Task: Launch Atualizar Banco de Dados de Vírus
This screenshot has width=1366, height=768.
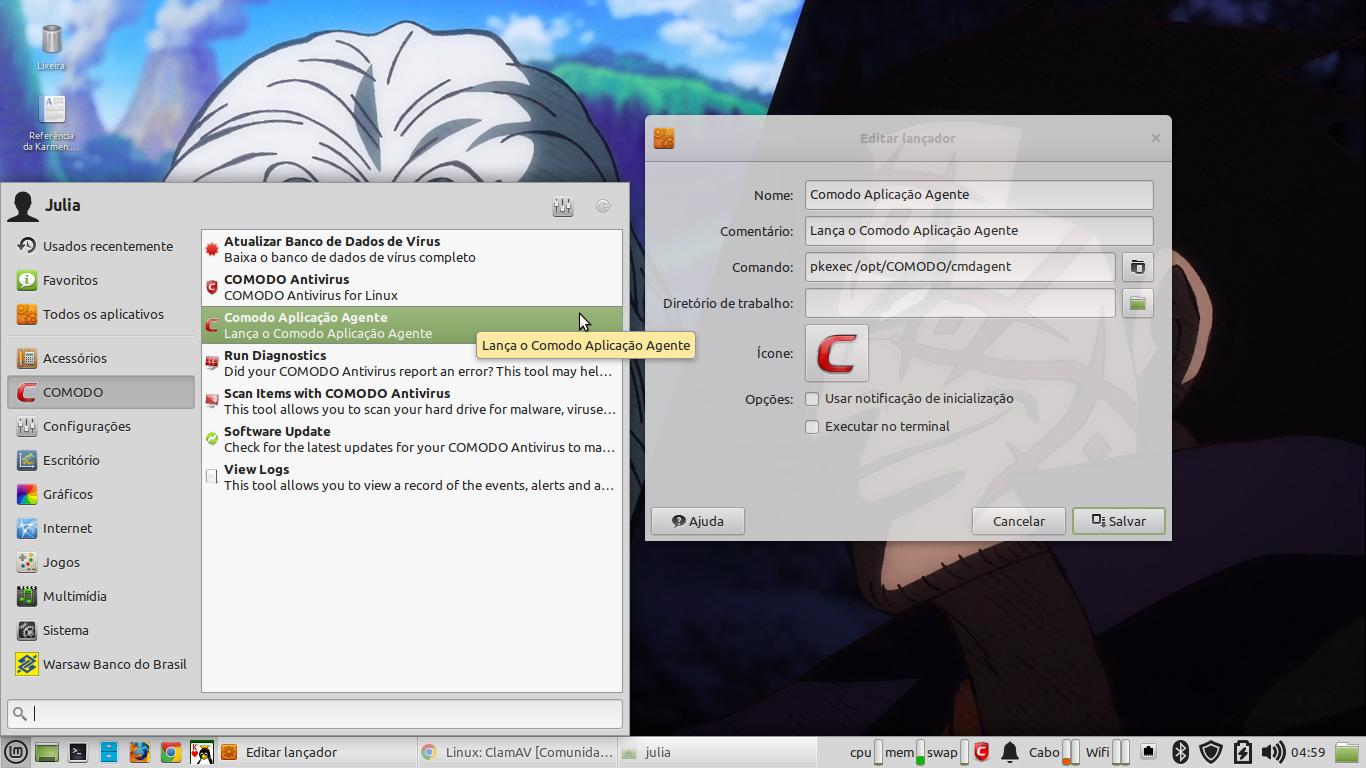Action: point(412,249)
